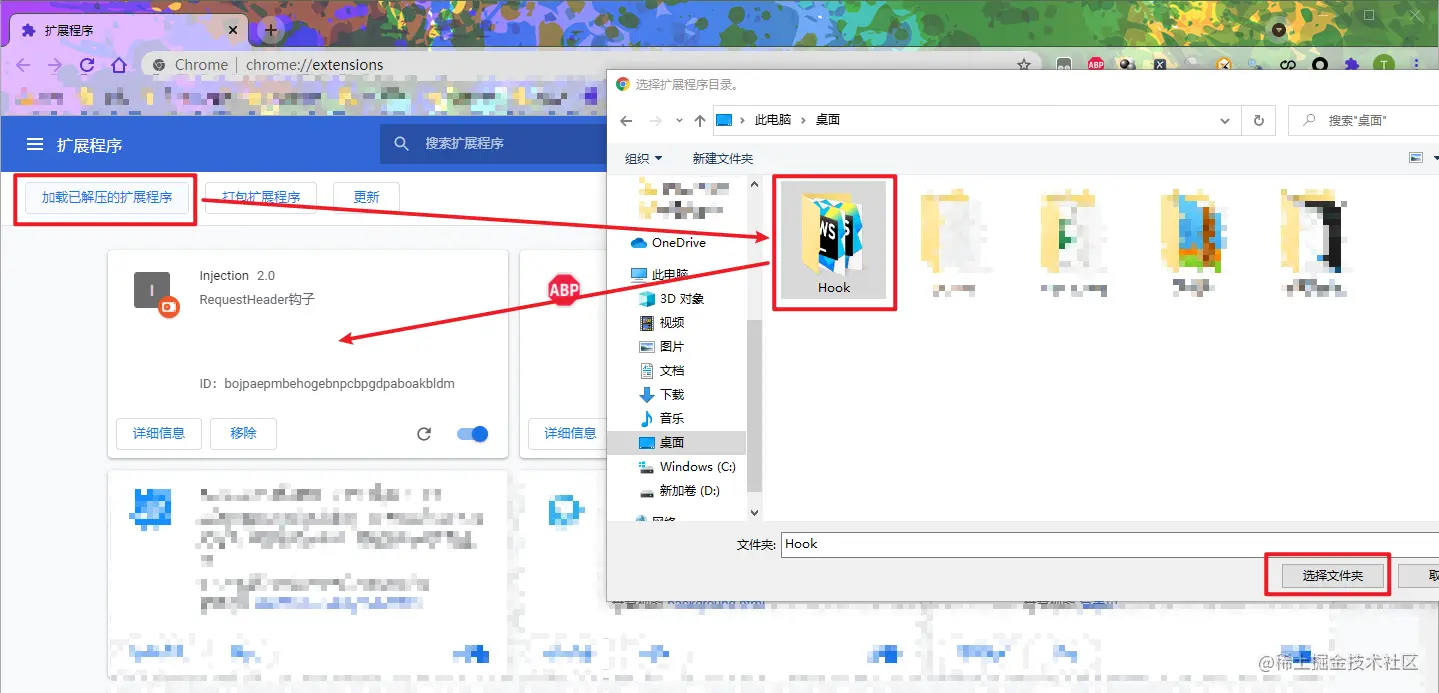Expand the address bar history chevron
Image resolution: width=1439 pixels, height=693 pixels.
point(1225,120)
